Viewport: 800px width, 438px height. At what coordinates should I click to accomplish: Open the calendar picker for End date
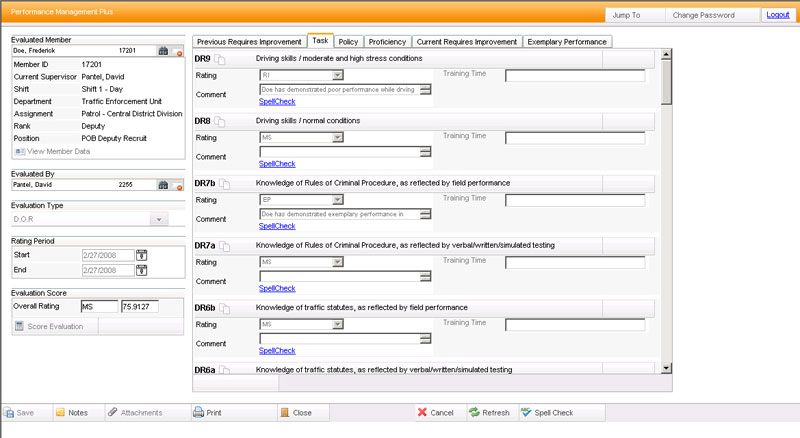(x=142, y=269)
